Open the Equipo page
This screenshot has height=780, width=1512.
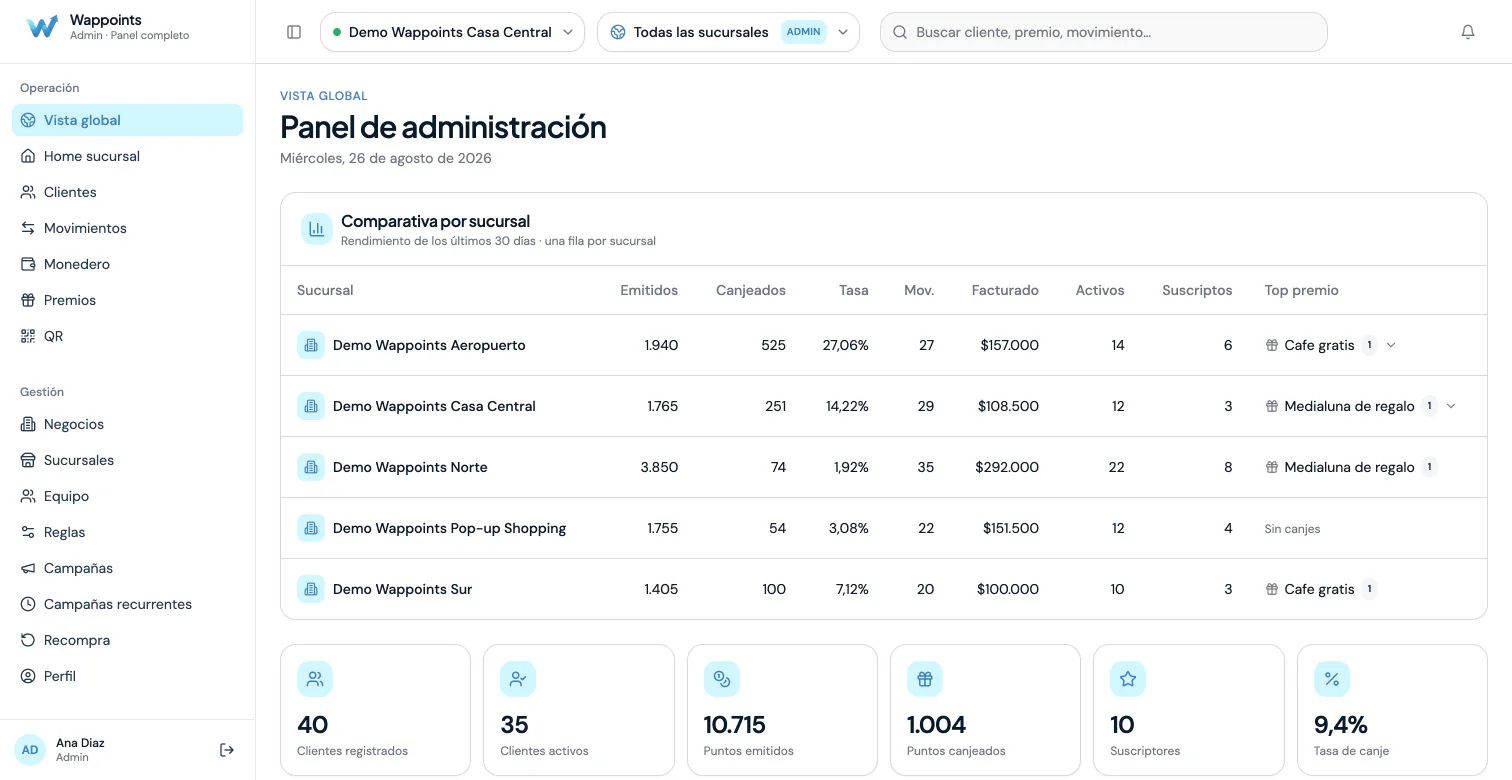click(x=127, y=496)
